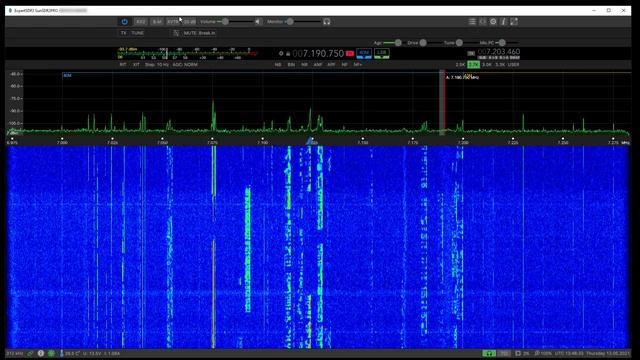640x360 pixels.
Task: Toggle the NB noise blanker
Action: click(x=278, y=65)
